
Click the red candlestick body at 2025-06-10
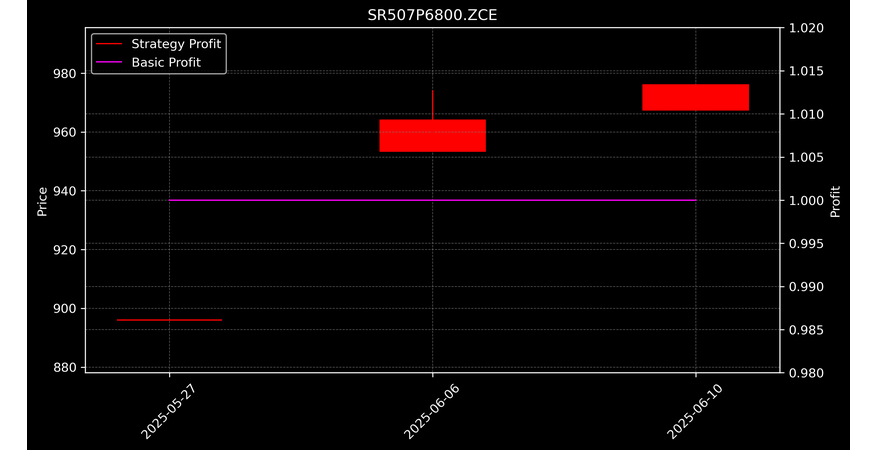695,97
